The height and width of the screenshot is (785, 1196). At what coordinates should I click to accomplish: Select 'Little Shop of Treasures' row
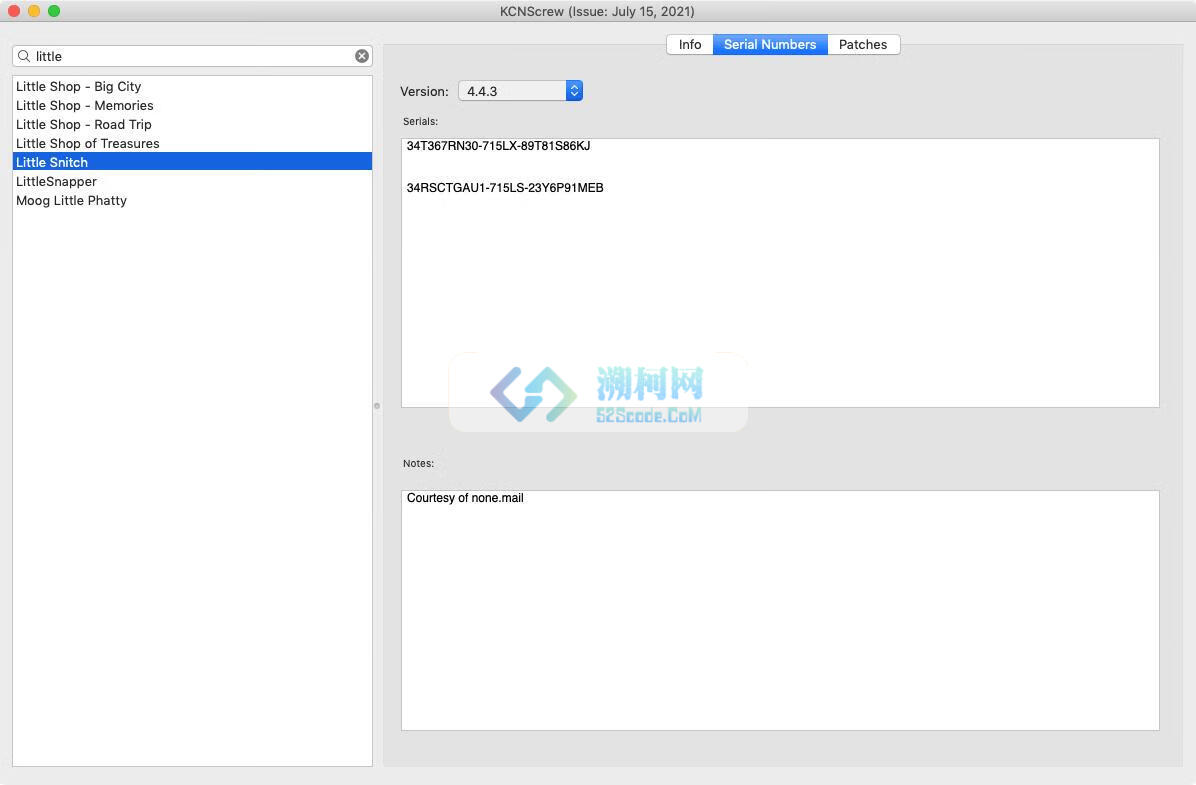click(192, 143)
